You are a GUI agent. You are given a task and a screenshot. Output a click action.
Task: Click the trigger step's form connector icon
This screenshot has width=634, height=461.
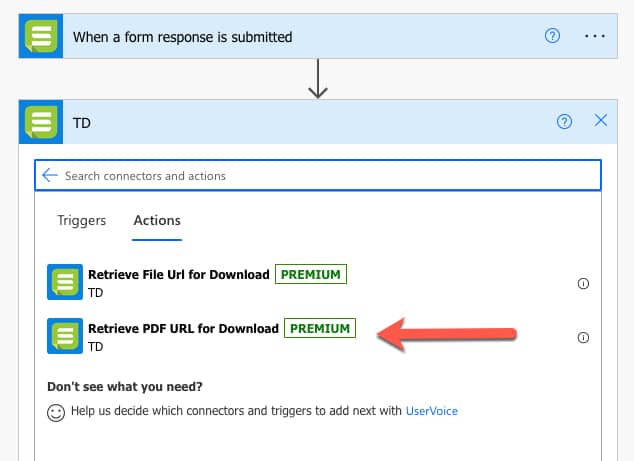click(41, 36)
